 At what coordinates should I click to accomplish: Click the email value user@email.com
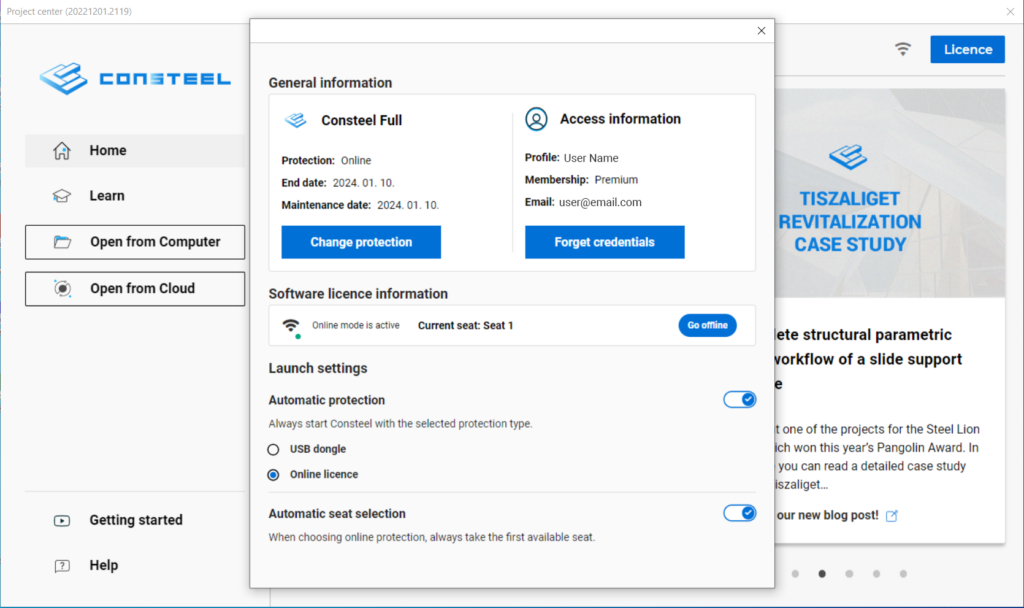(x=600, y=202)
